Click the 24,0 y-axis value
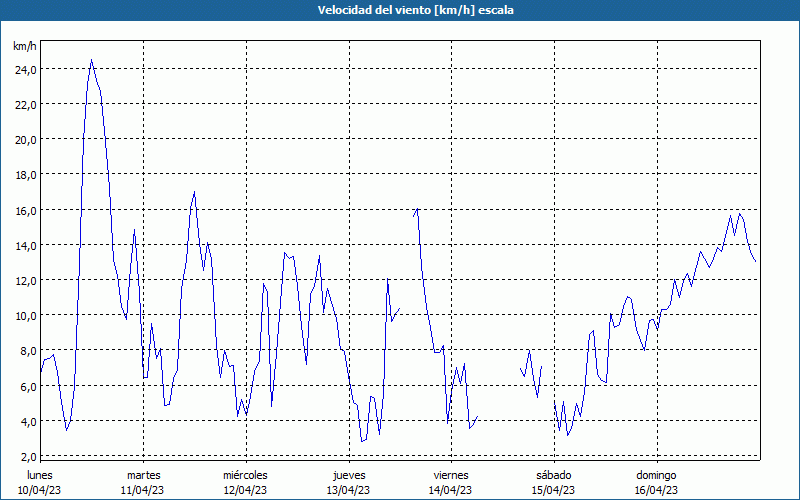Screen dimensions: 800x500 click(x=26, y=69)
